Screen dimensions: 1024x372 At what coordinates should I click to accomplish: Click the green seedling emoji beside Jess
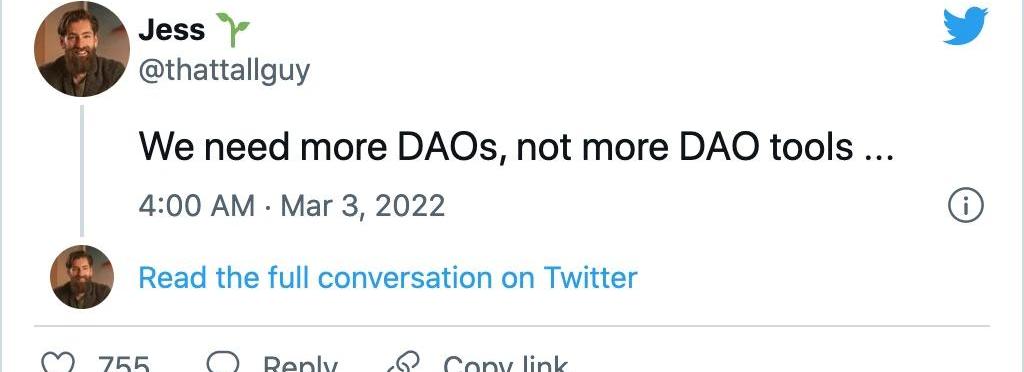[232, 29]
